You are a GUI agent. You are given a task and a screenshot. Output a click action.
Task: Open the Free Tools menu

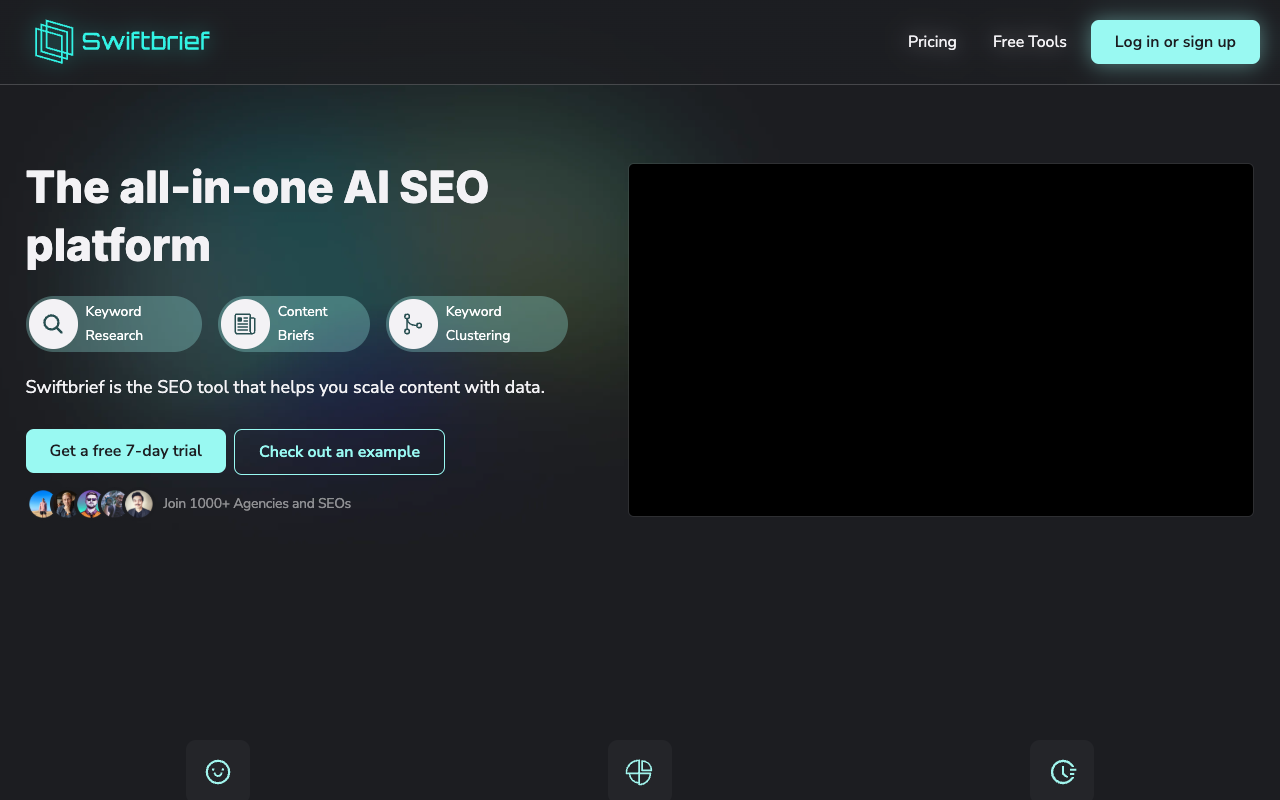click(x=1029, y=42)
